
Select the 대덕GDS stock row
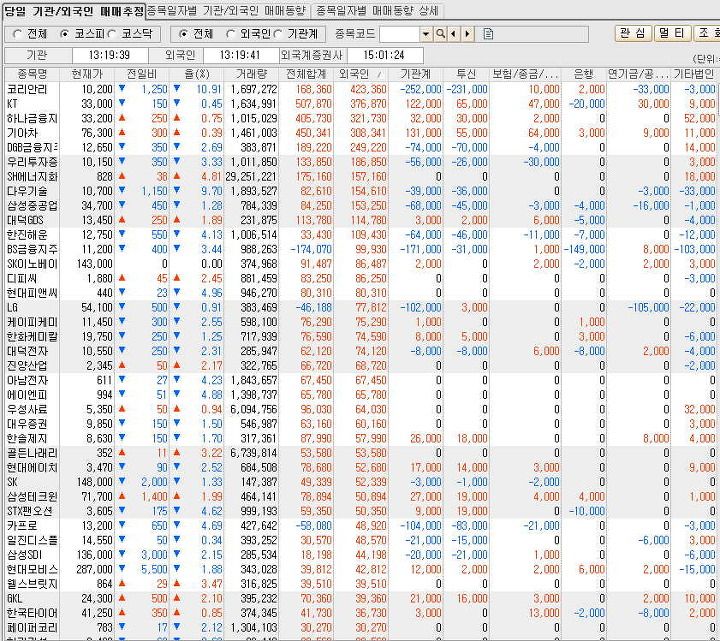coord(360,220)
